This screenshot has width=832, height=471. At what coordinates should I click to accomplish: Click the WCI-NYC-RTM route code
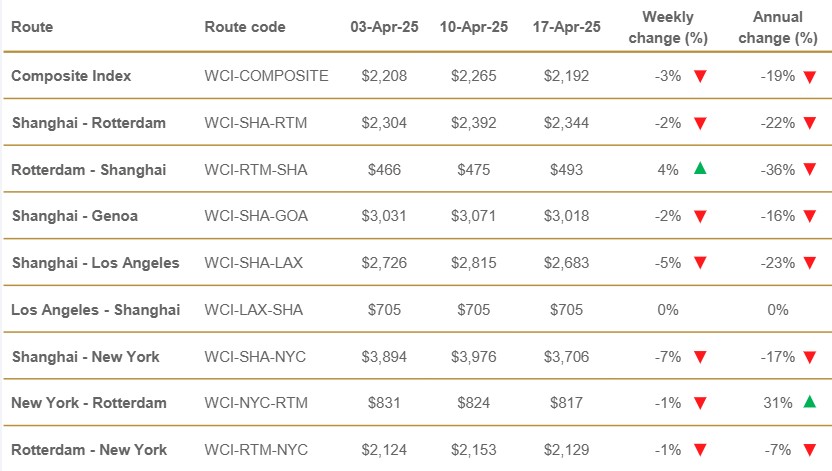[x=255, y=403]
